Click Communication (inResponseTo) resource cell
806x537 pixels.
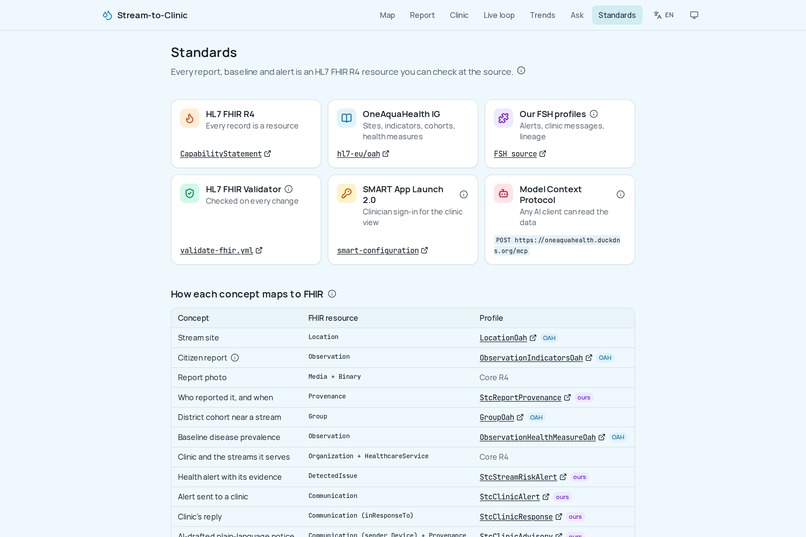tap(361, 515)
